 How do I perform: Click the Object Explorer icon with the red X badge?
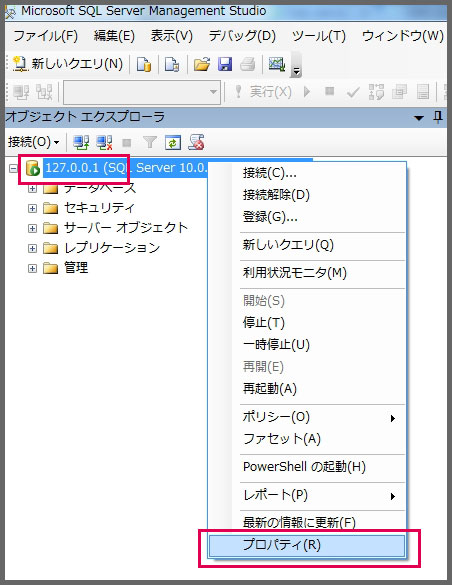196,143
